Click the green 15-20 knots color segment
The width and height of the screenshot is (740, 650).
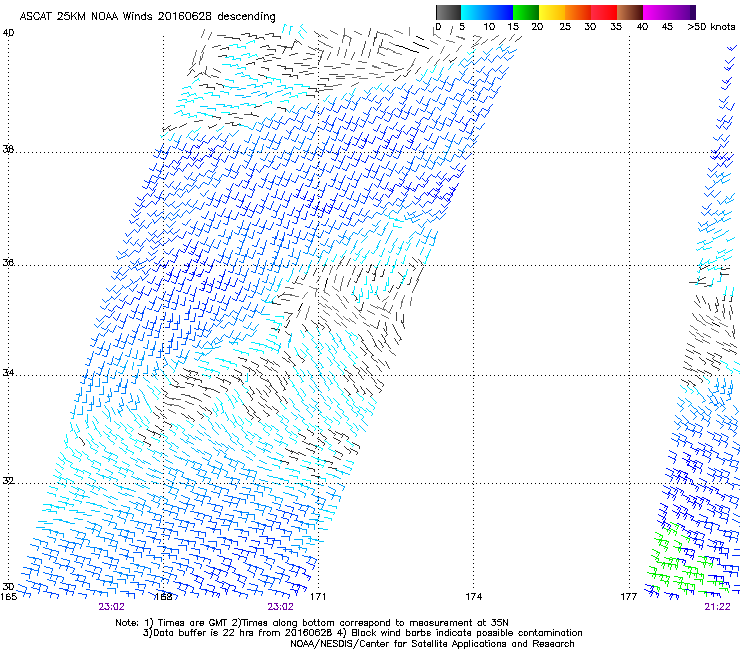(x=526, y=12)
